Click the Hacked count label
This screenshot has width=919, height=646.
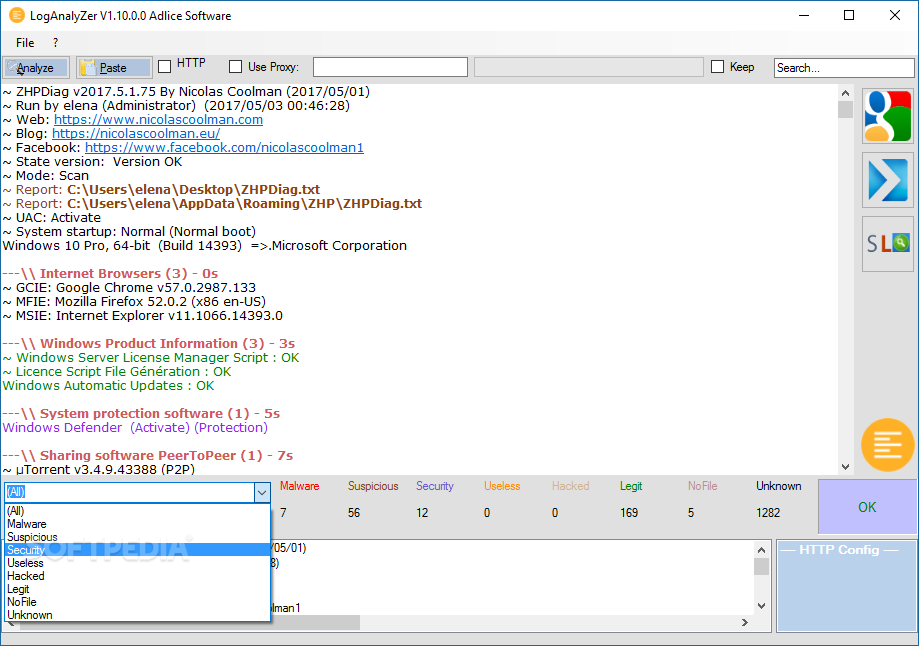pos(571,486)
